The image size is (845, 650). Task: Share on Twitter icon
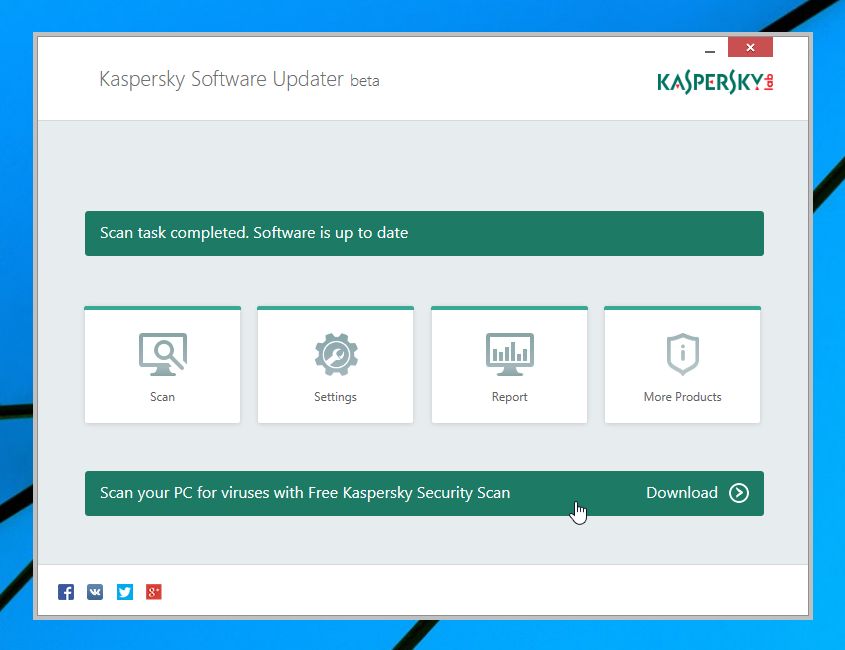124,592
